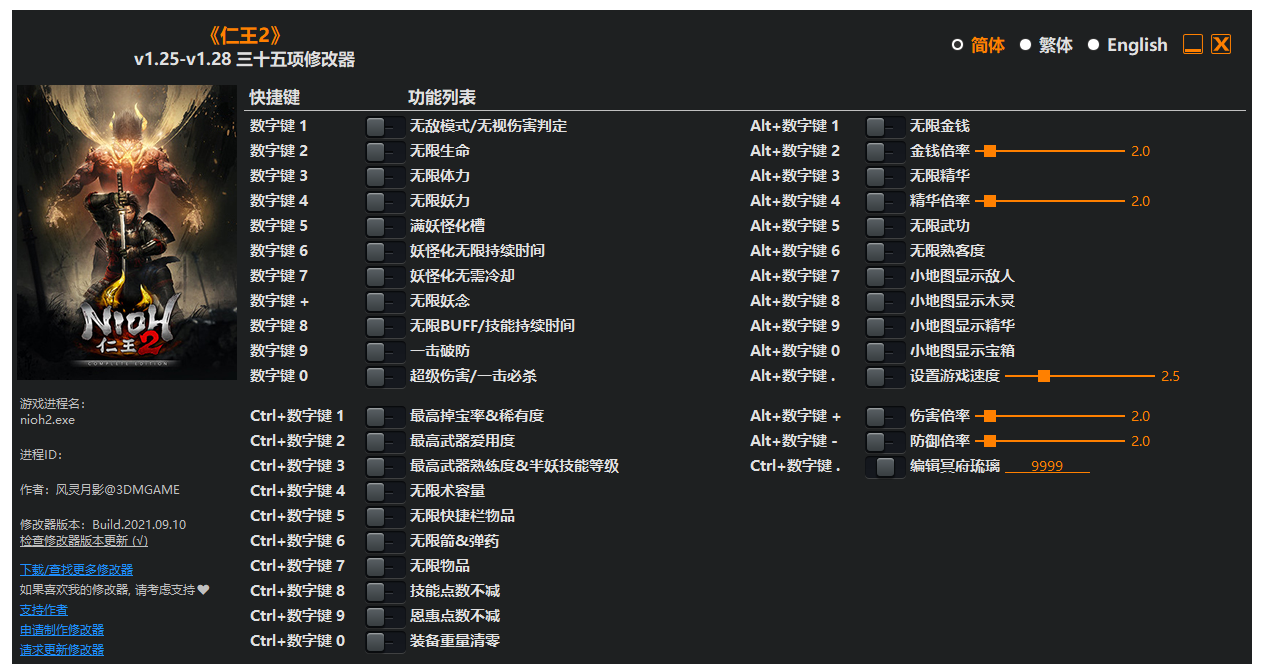The image size is (1266, 664).
Task: Open 检查修改器版本更新 link
Action: tap(84, 541)
